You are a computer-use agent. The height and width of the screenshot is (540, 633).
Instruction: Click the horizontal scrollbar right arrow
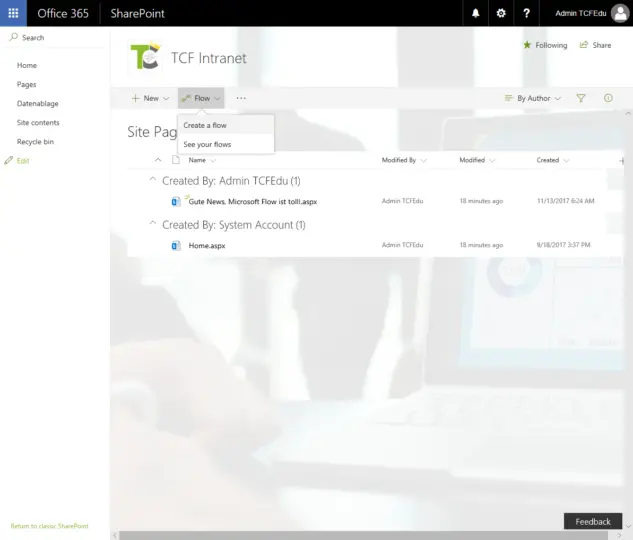click(x=619, y=536)
